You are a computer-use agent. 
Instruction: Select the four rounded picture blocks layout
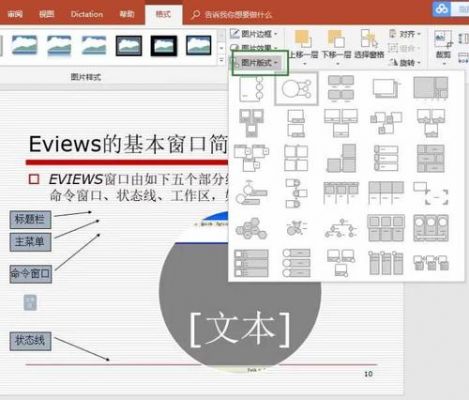[341, 88]
